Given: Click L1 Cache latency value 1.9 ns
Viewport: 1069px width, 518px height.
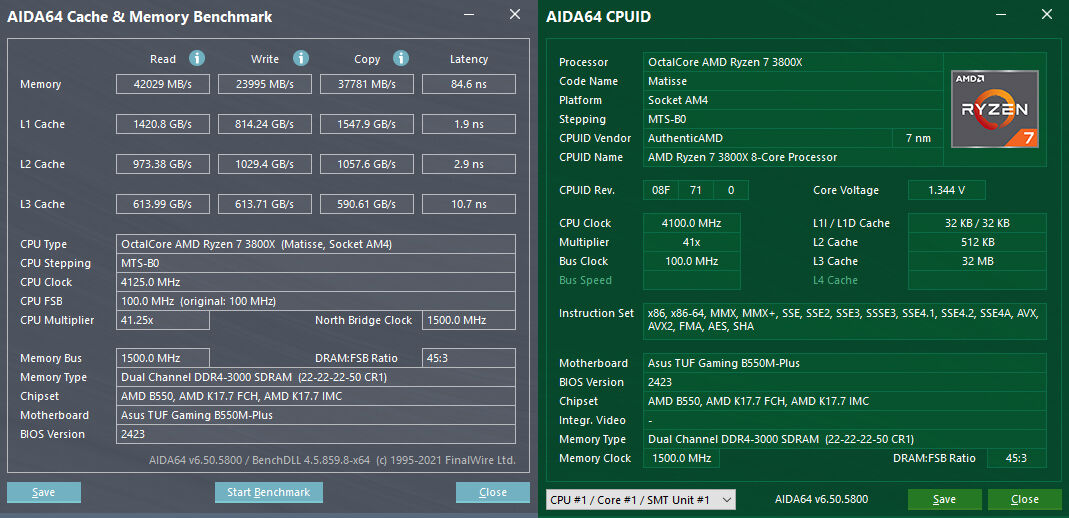Looking at the screenshot, I should [469, 124].
